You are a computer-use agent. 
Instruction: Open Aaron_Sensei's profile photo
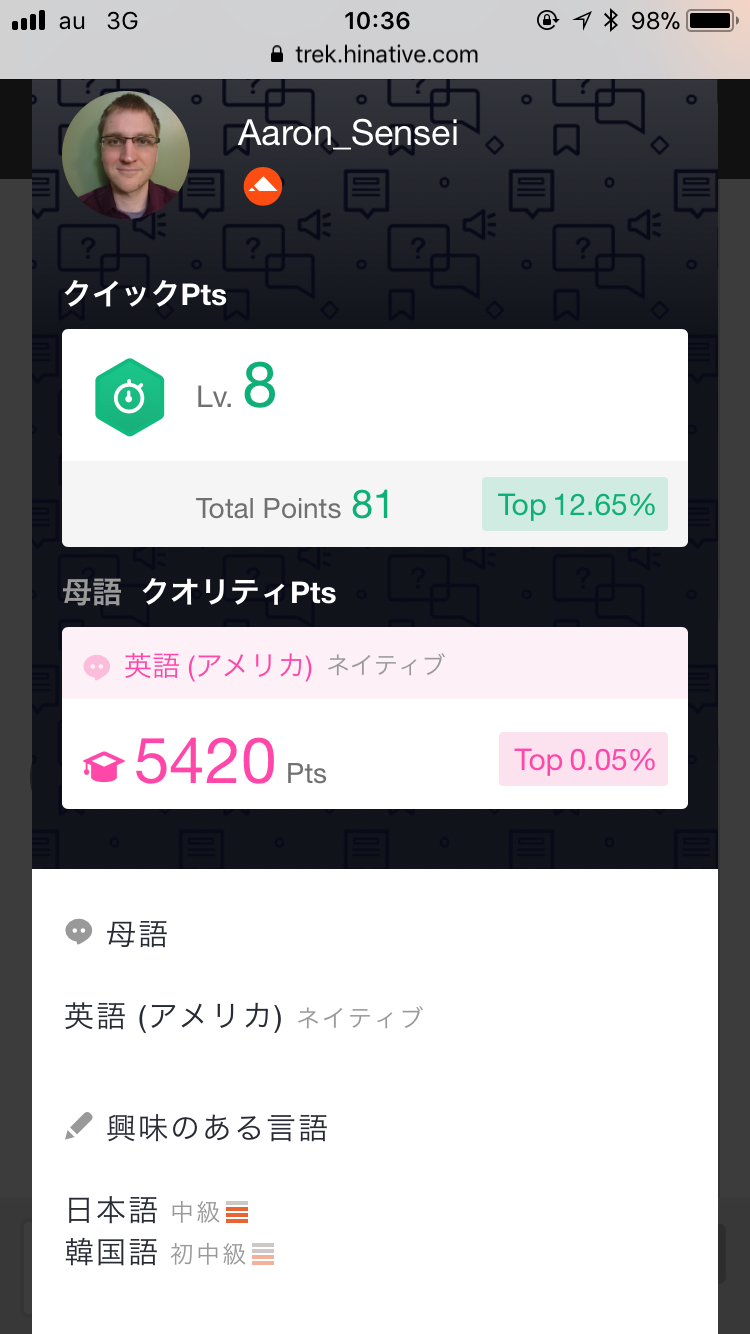coord(126,155)
